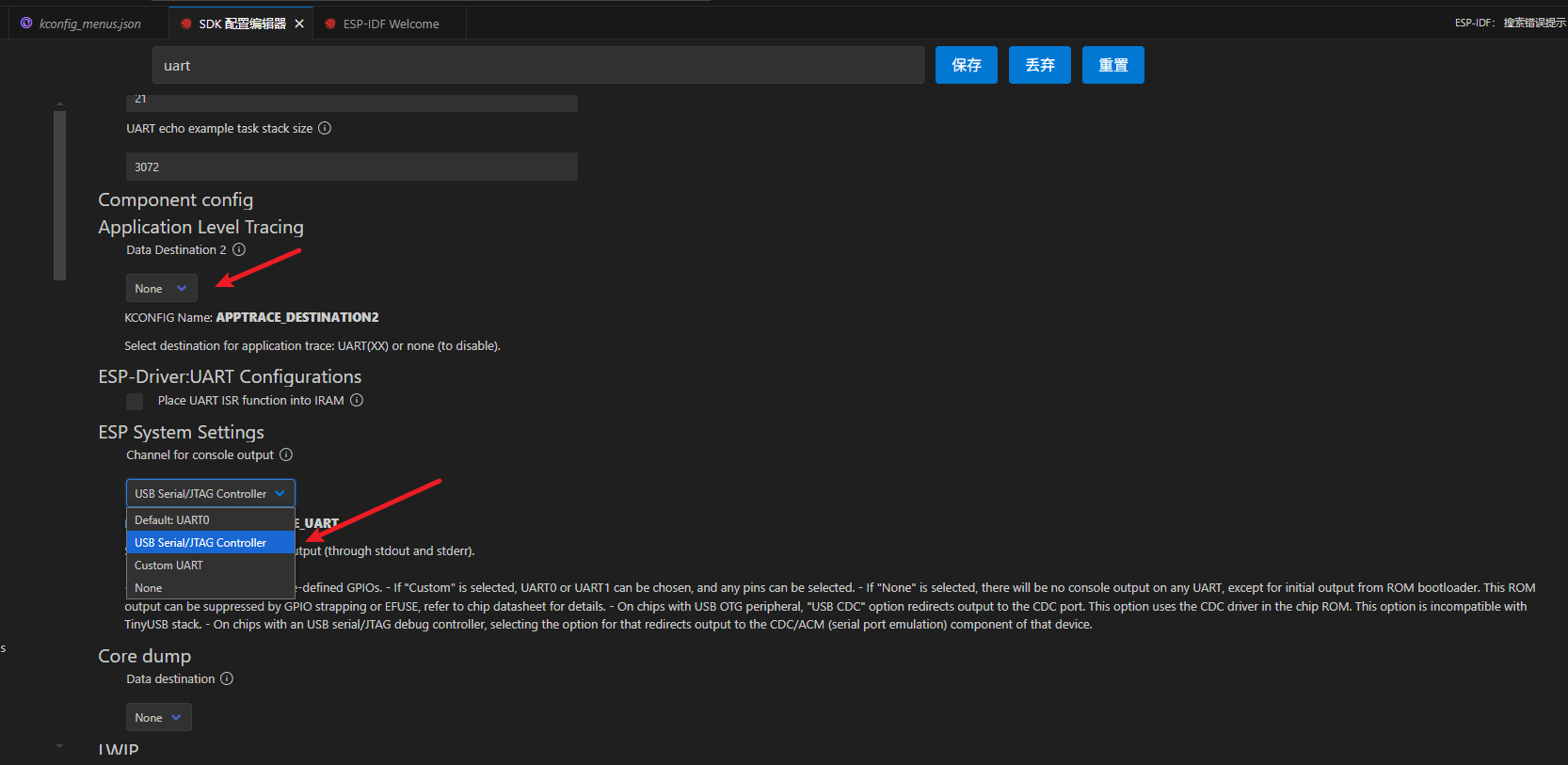Enable Place UART ISR function into IRAM checkbox
Viewport: 1568px width, 765px height.
(136, 402)
